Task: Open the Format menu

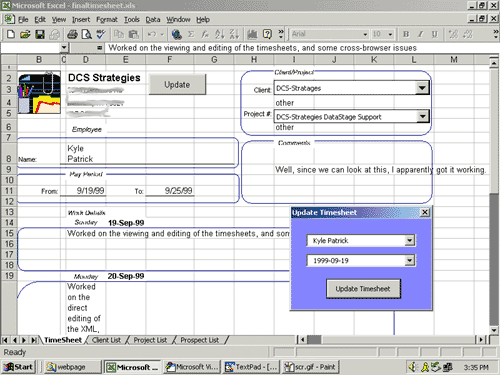Action: [x=107, y=20]
